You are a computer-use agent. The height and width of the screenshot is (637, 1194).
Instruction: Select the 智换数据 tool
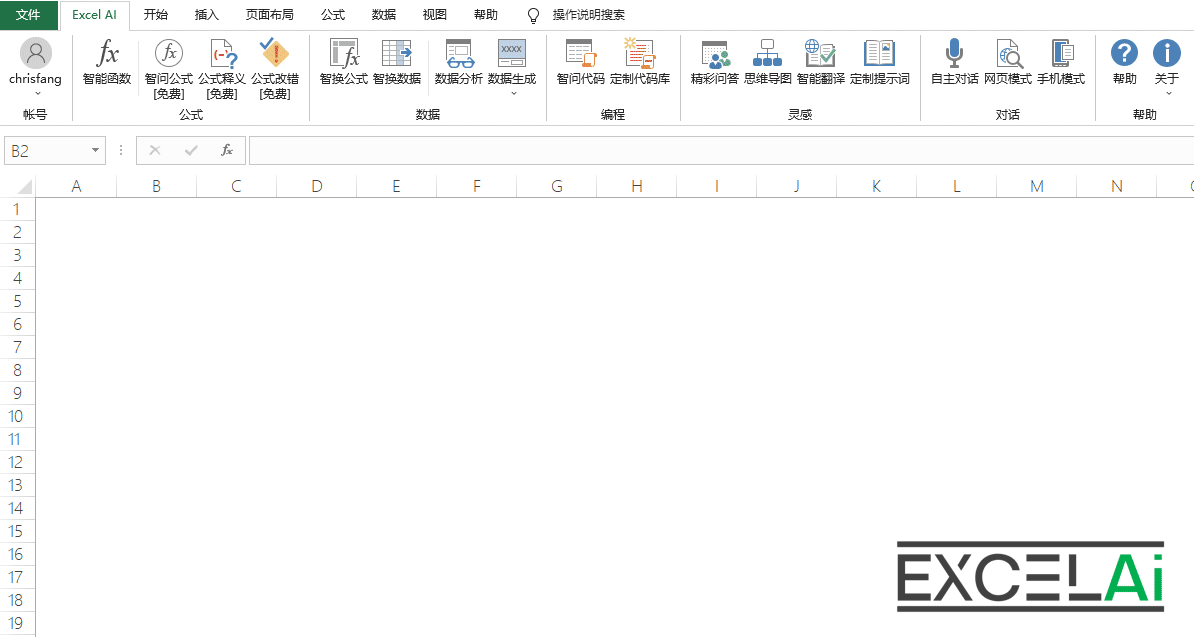(397, 62)
